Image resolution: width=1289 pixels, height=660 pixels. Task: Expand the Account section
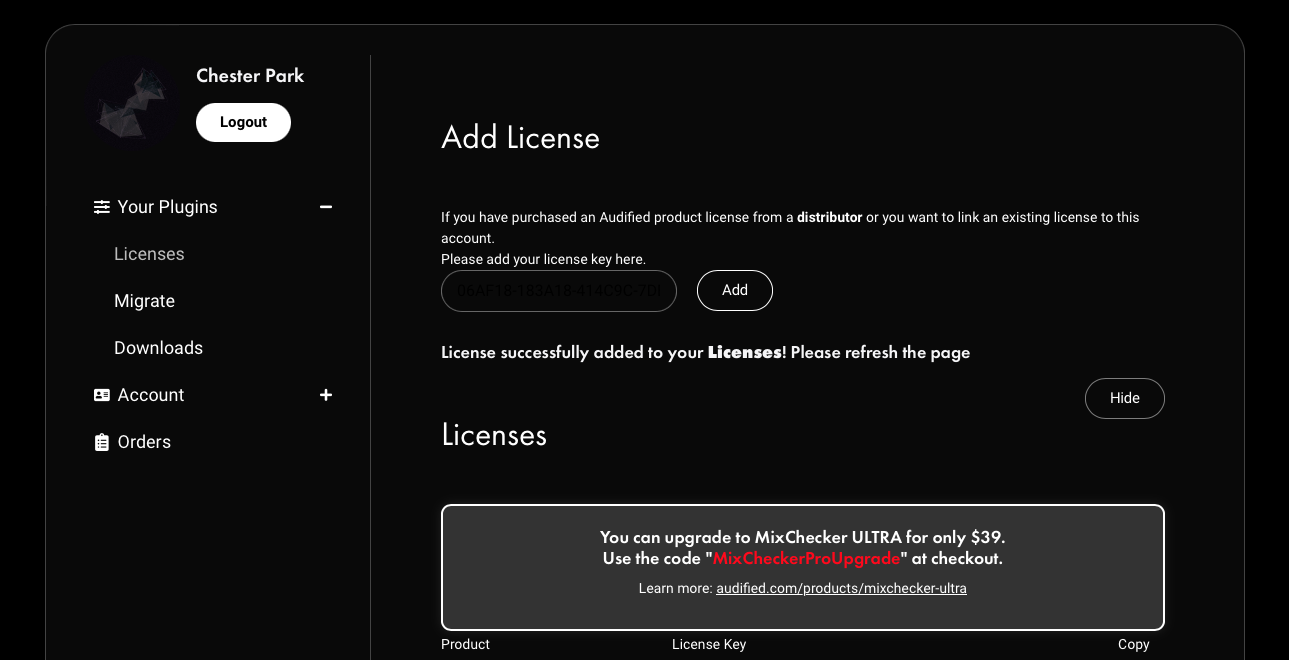point(326,395)
